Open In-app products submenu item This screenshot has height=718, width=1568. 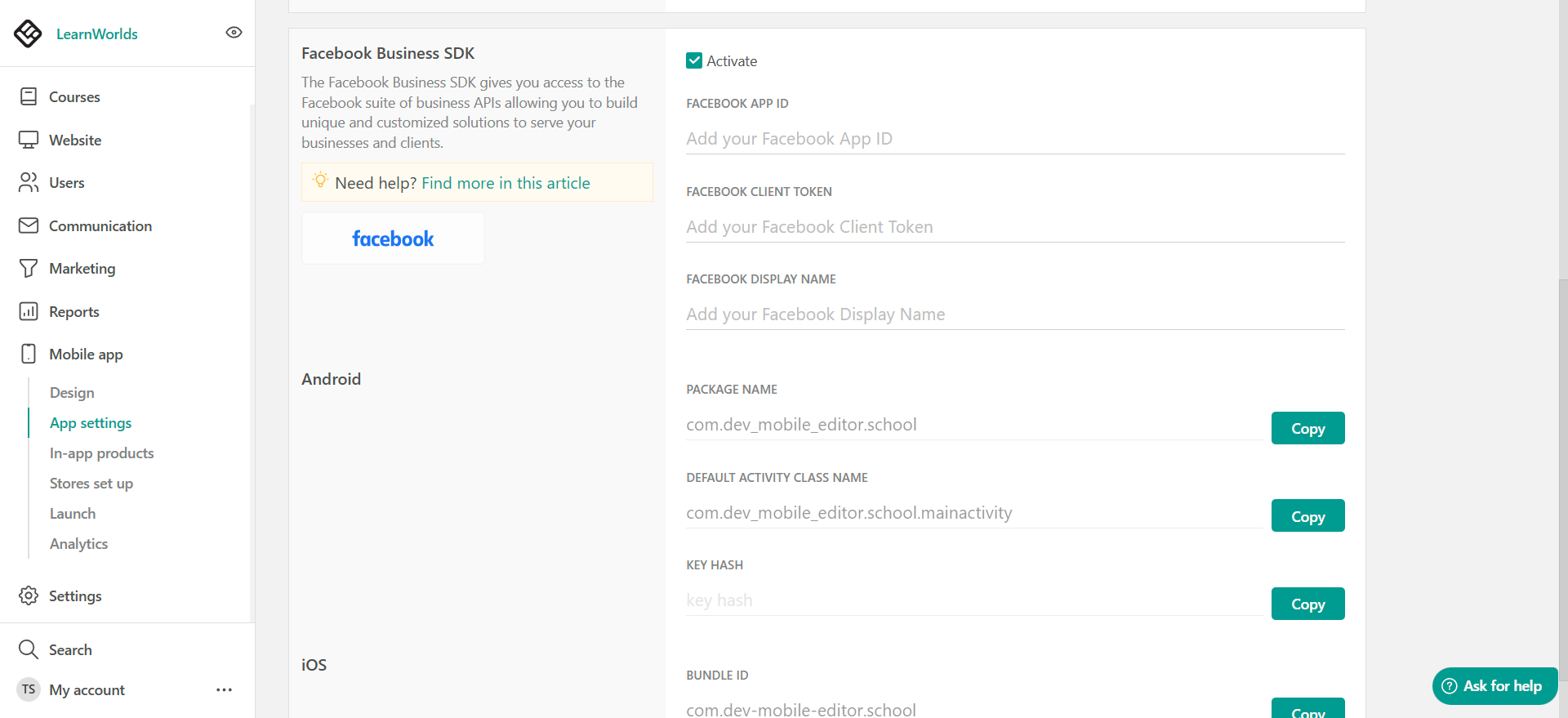(x=102, y=453)
